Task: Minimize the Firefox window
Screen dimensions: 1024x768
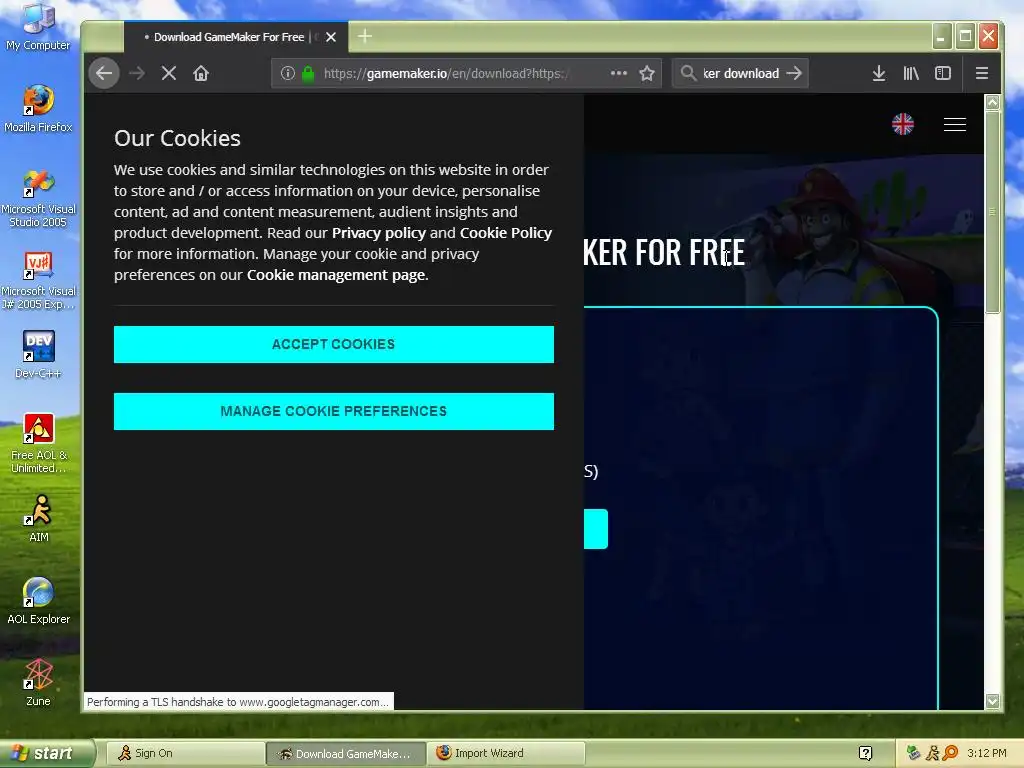Action: pos(941,37)
